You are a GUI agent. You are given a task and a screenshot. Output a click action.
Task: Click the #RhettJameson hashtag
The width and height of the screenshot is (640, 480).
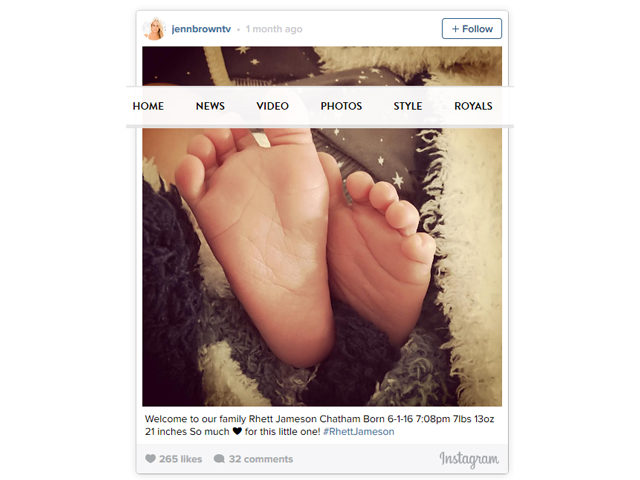click(359, 431)
